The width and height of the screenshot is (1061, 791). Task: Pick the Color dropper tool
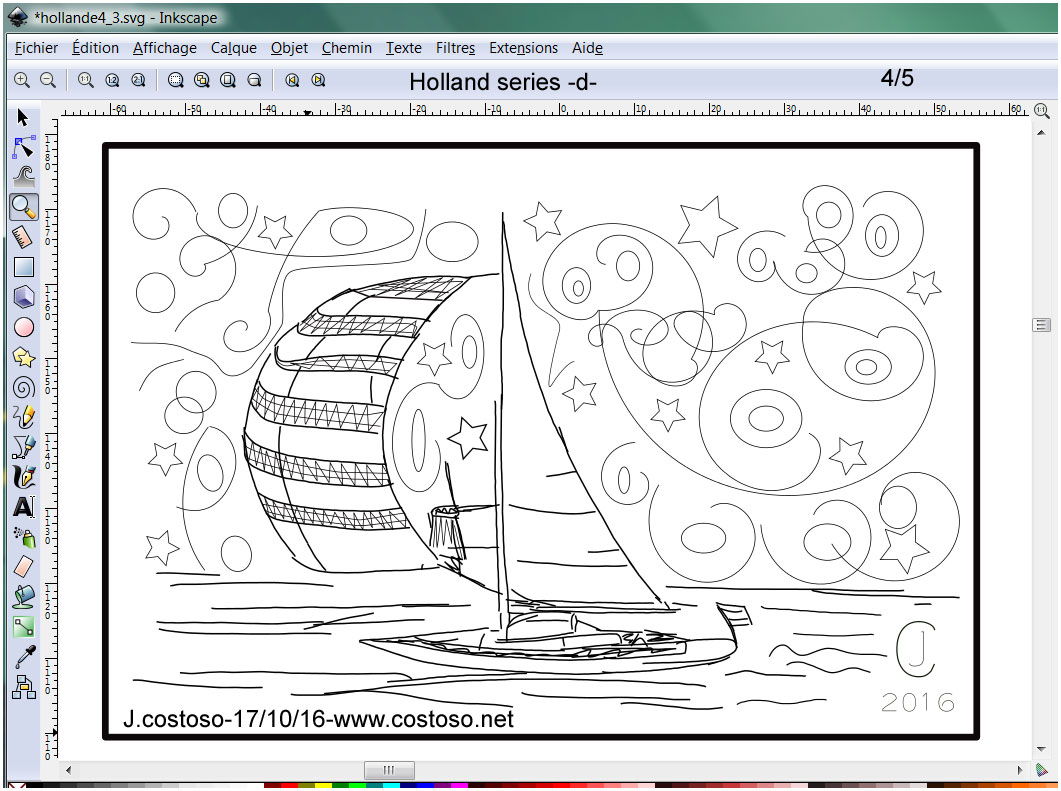tap(24, 657)
